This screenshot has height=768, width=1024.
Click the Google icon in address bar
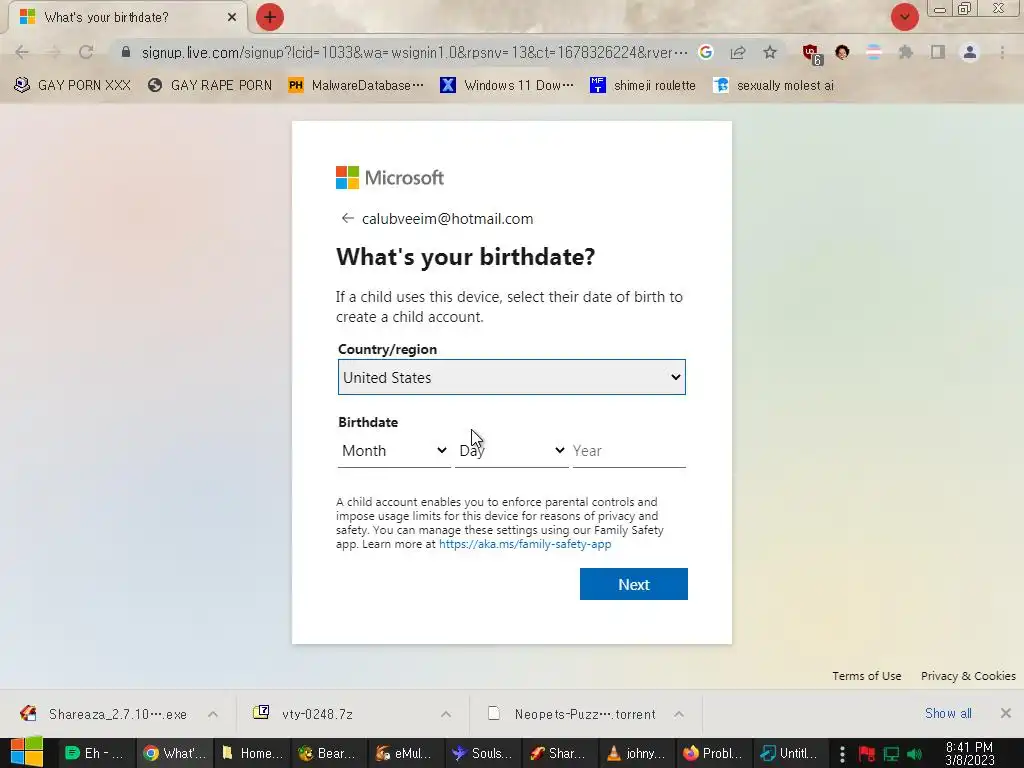[x=706, y=52]
